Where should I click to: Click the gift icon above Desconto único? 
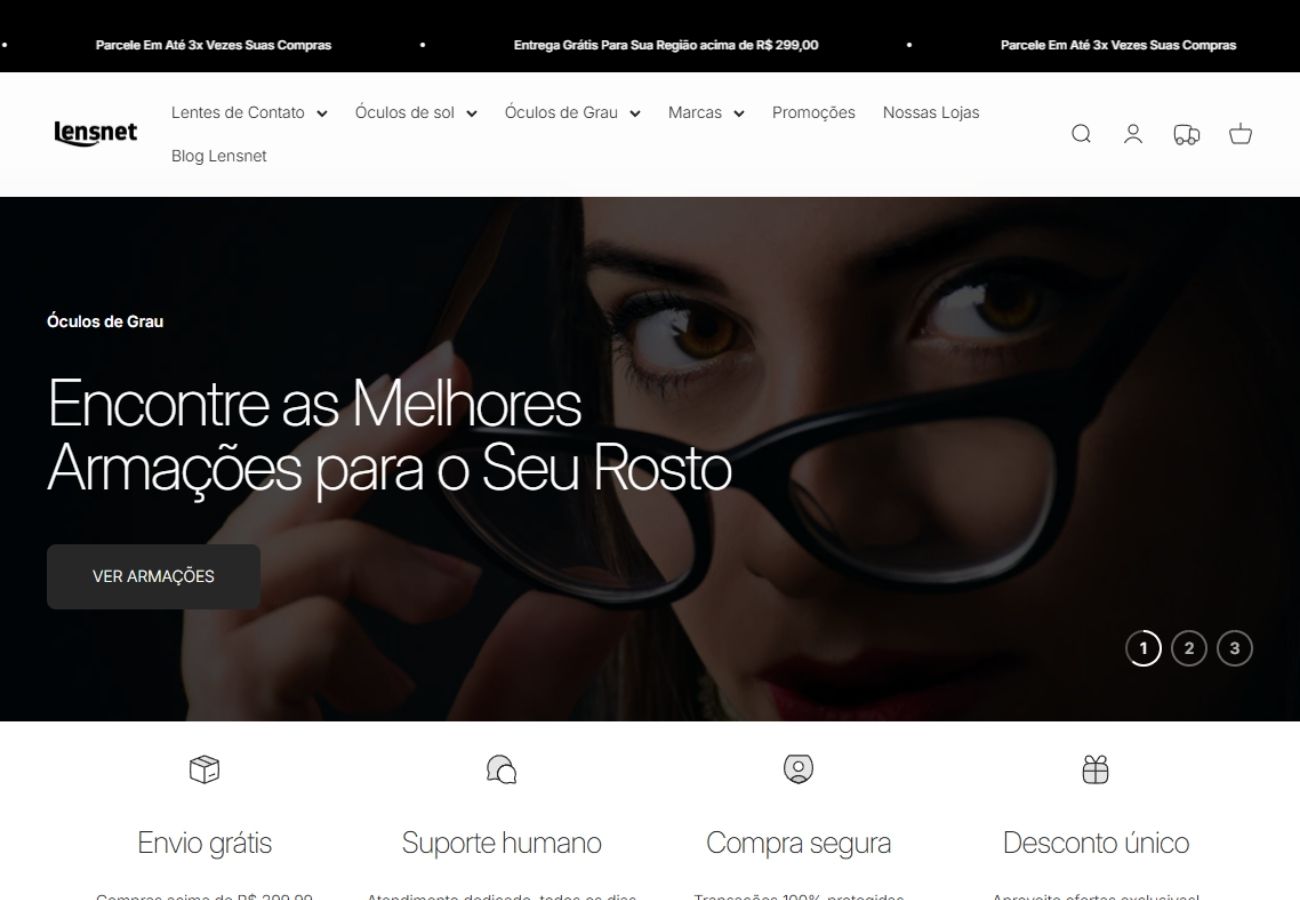(x=1096, y=769)
